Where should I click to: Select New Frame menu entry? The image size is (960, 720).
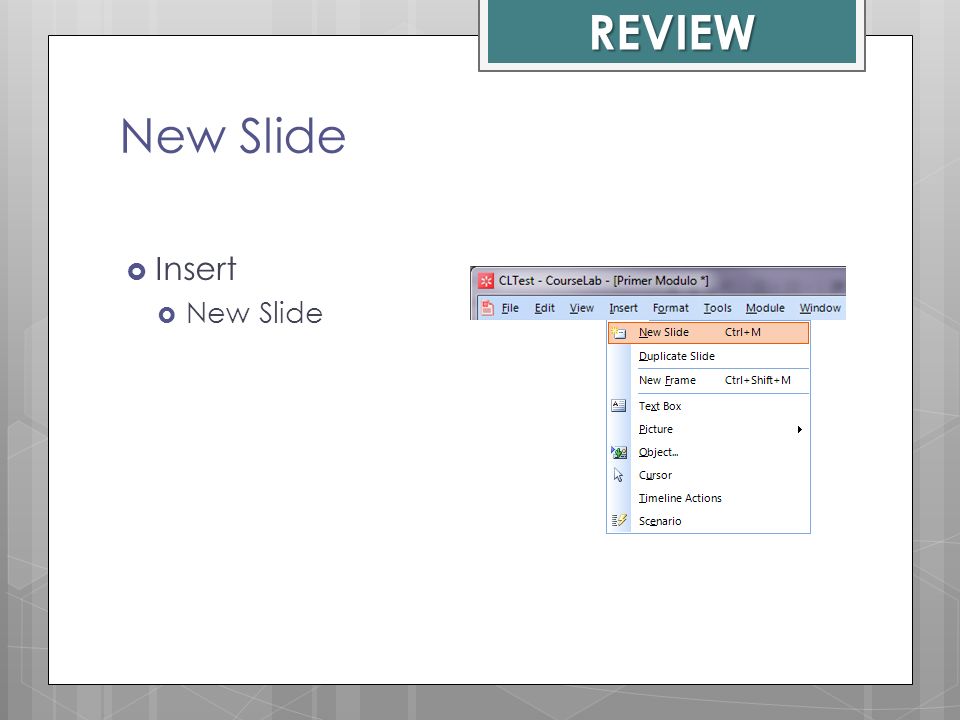[x=708, y=380]
